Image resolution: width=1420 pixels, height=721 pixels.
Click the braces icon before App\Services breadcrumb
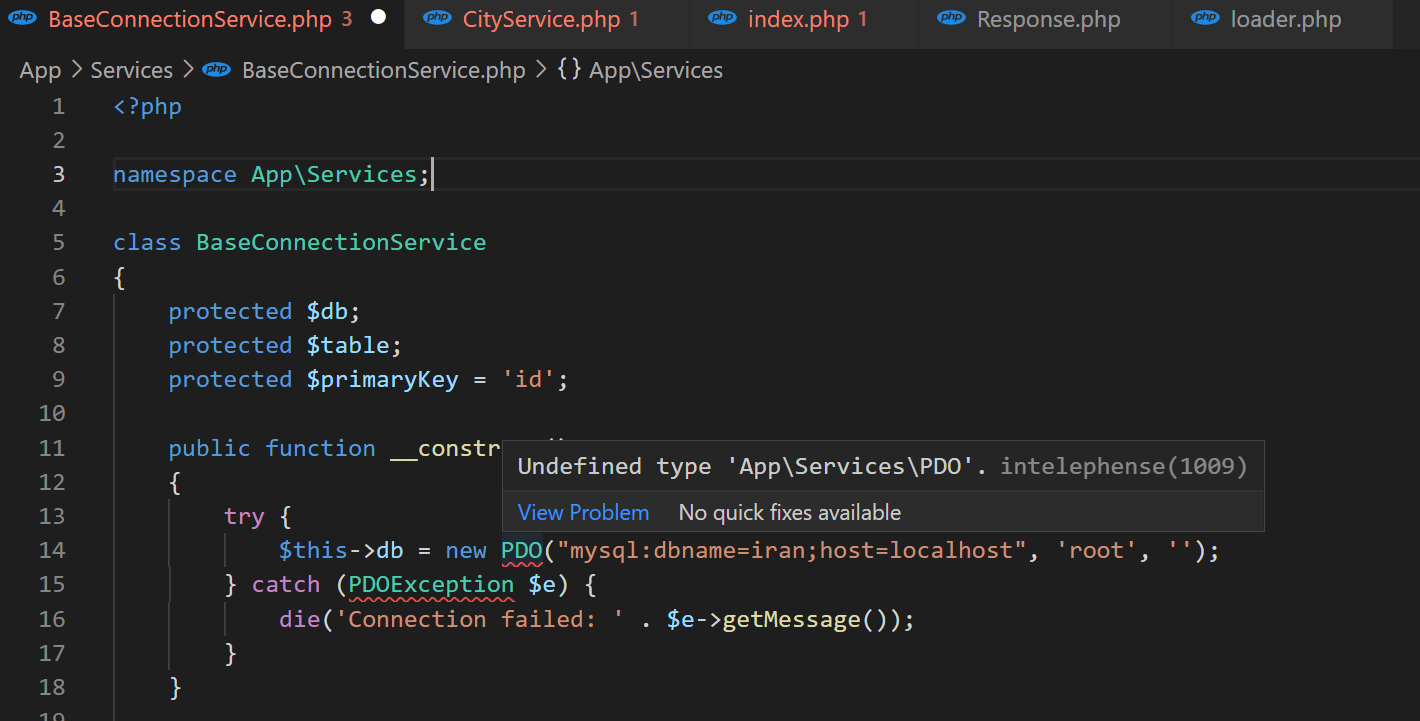[569, 71]
